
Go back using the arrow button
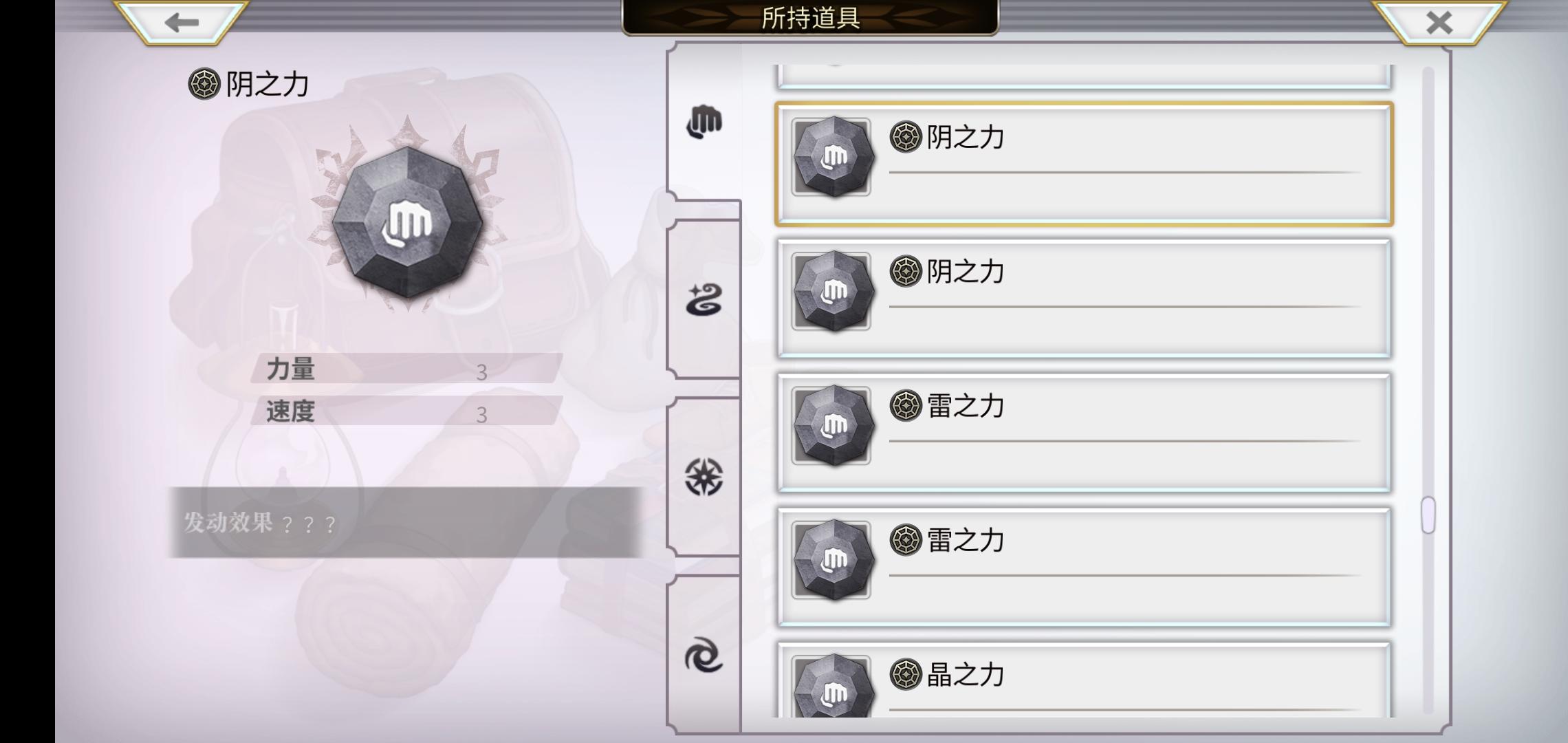pos(182,22)
